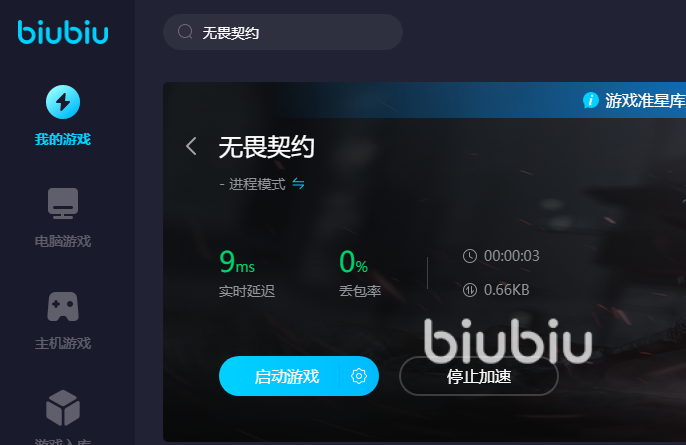Click the clock icon beside 00:00:03

[470, 256]
